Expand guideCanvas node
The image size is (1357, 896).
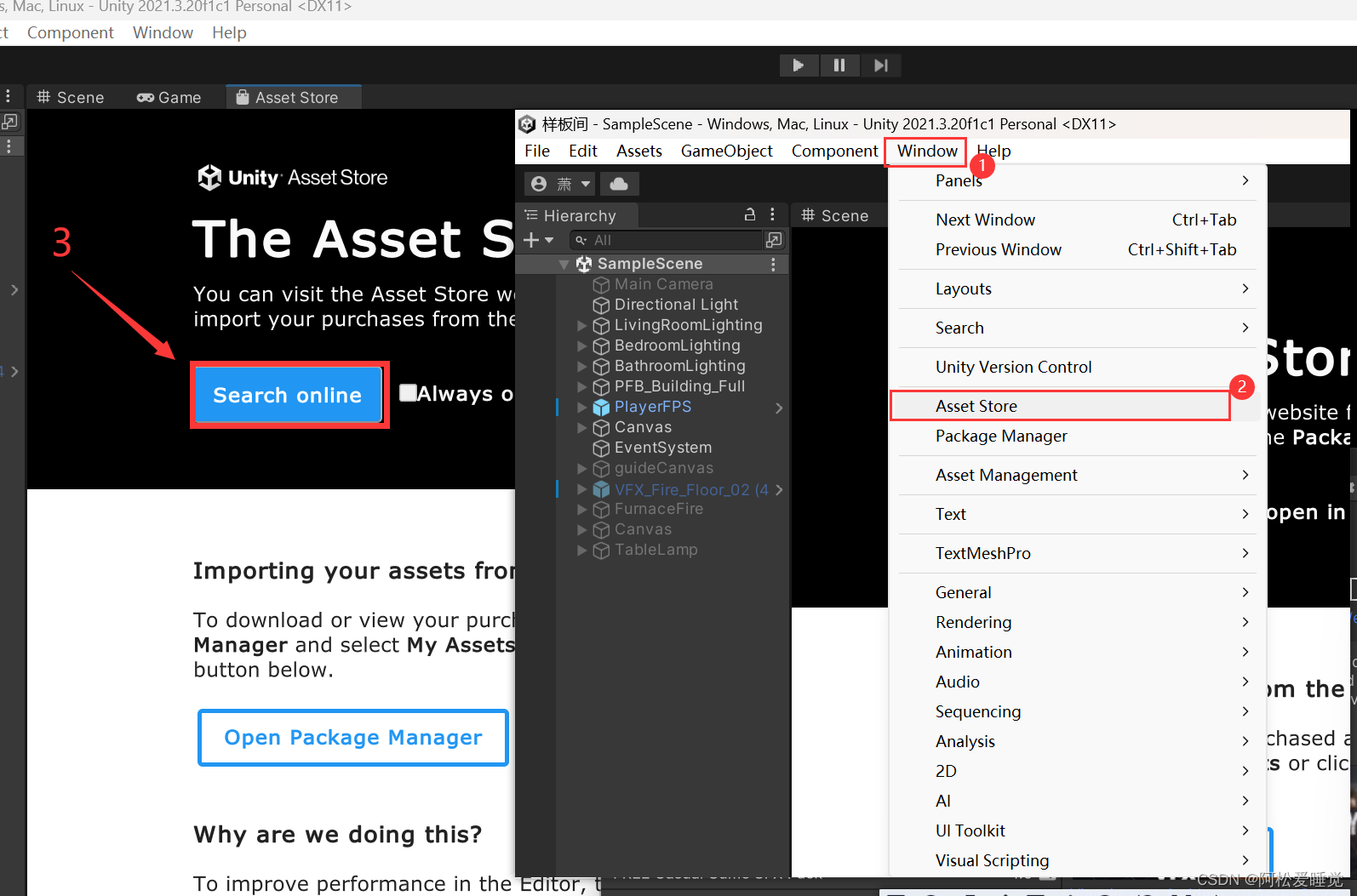582,468
